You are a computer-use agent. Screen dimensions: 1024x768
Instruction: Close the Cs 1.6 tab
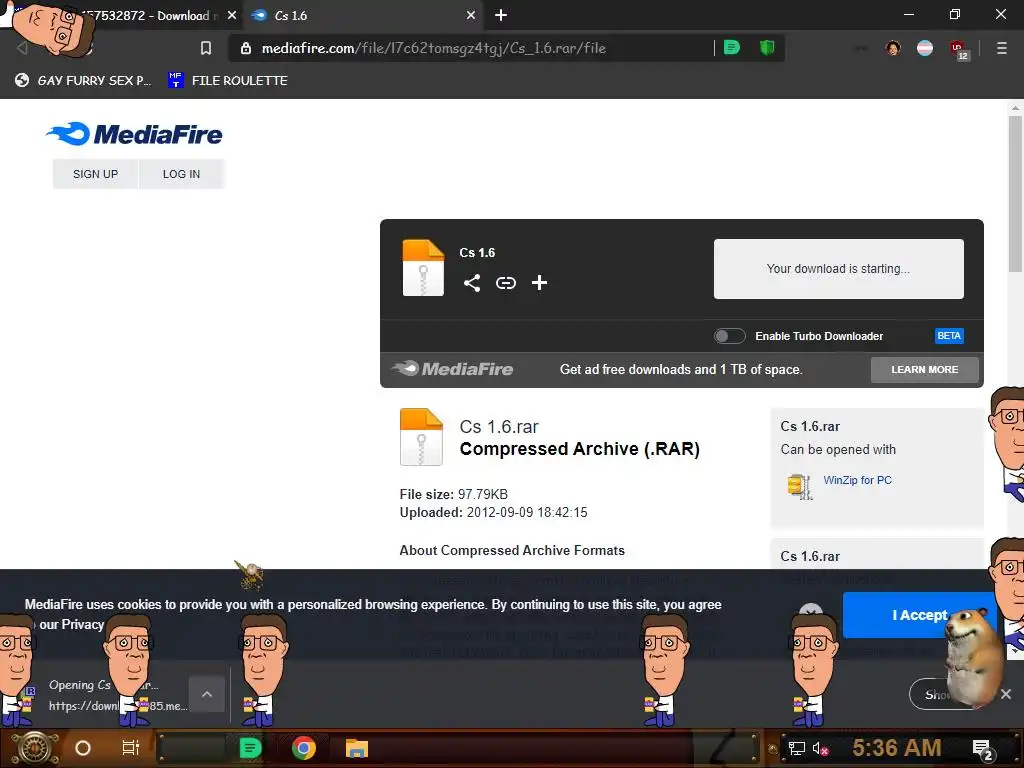coord(471,15)
